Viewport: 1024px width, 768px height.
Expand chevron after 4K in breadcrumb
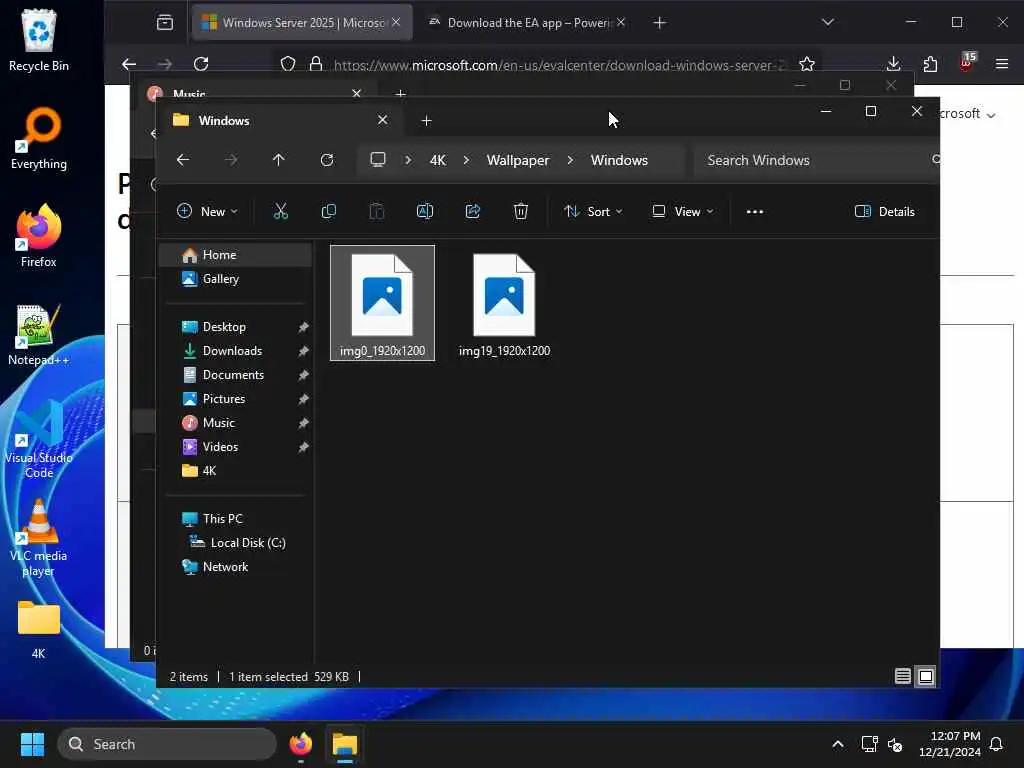click(x=466, y=160)
